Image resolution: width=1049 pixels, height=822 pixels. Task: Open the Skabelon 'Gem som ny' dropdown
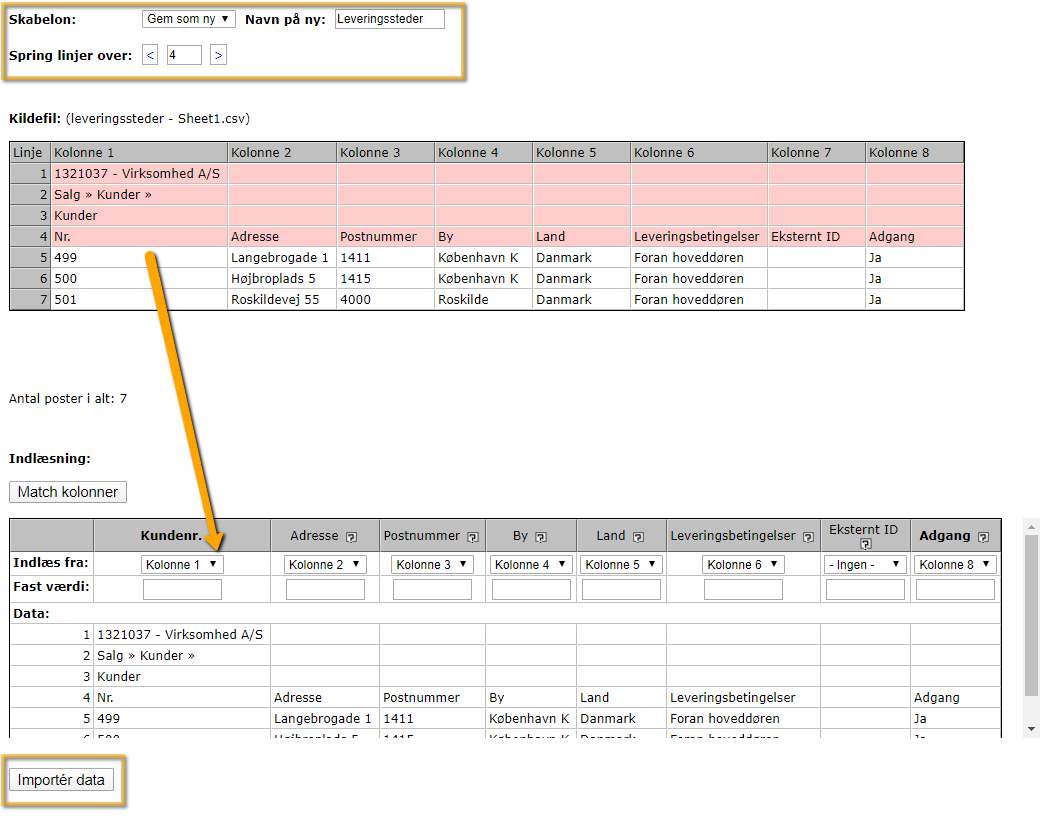click(189, 19)
